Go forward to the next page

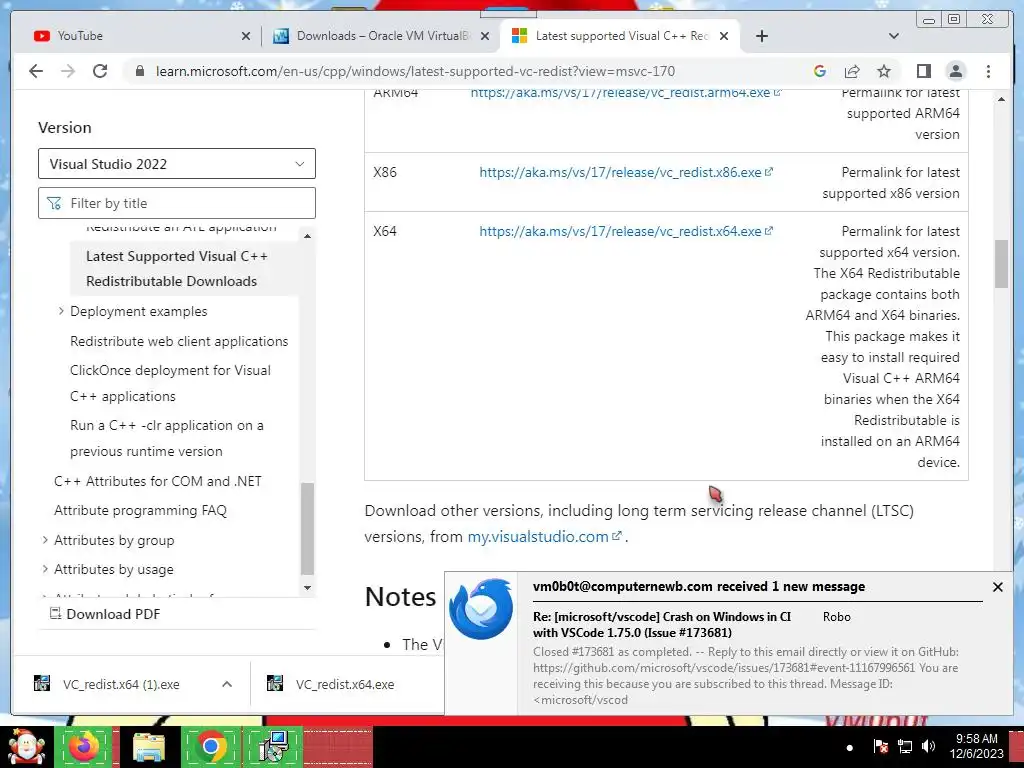[x=68, y=71]
